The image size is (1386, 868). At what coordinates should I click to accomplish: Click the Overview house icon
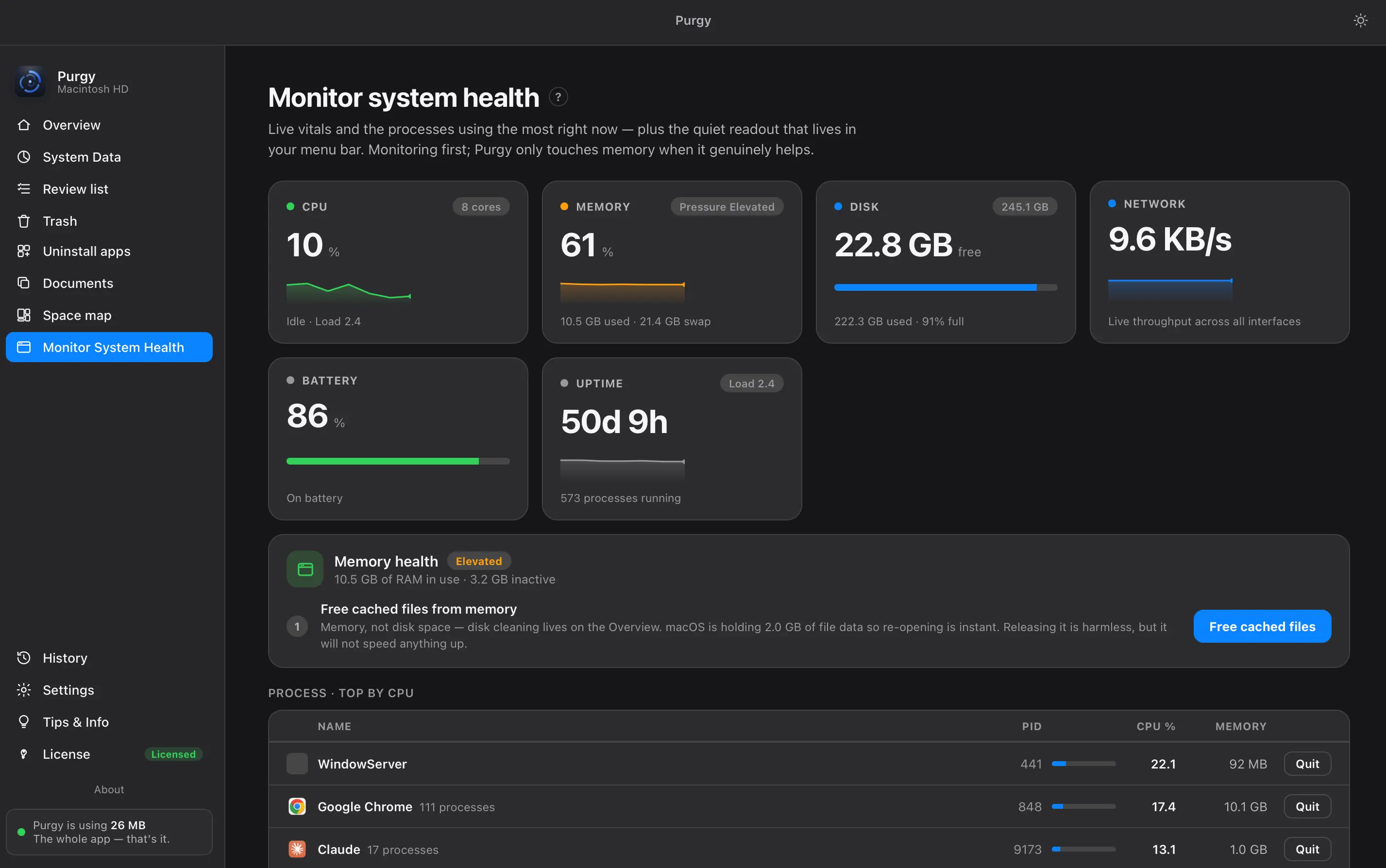tap(23, 125)
